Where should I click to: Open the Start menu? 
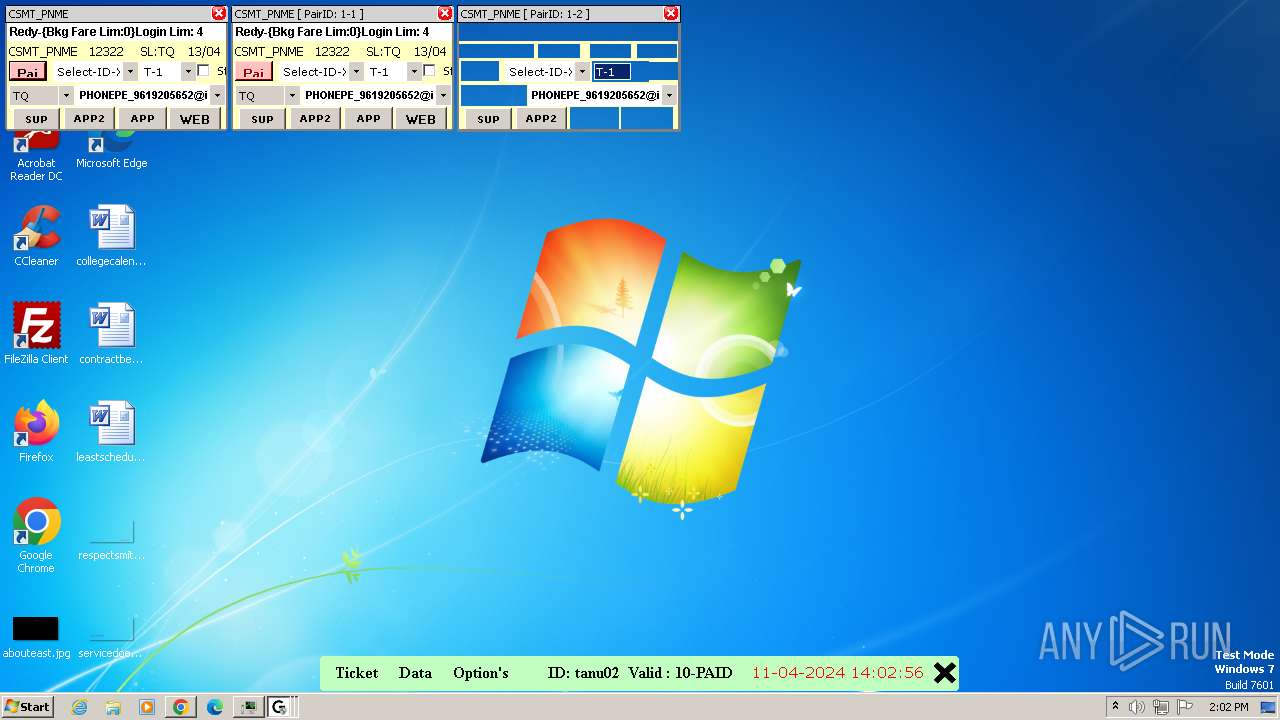pos(28,707)
